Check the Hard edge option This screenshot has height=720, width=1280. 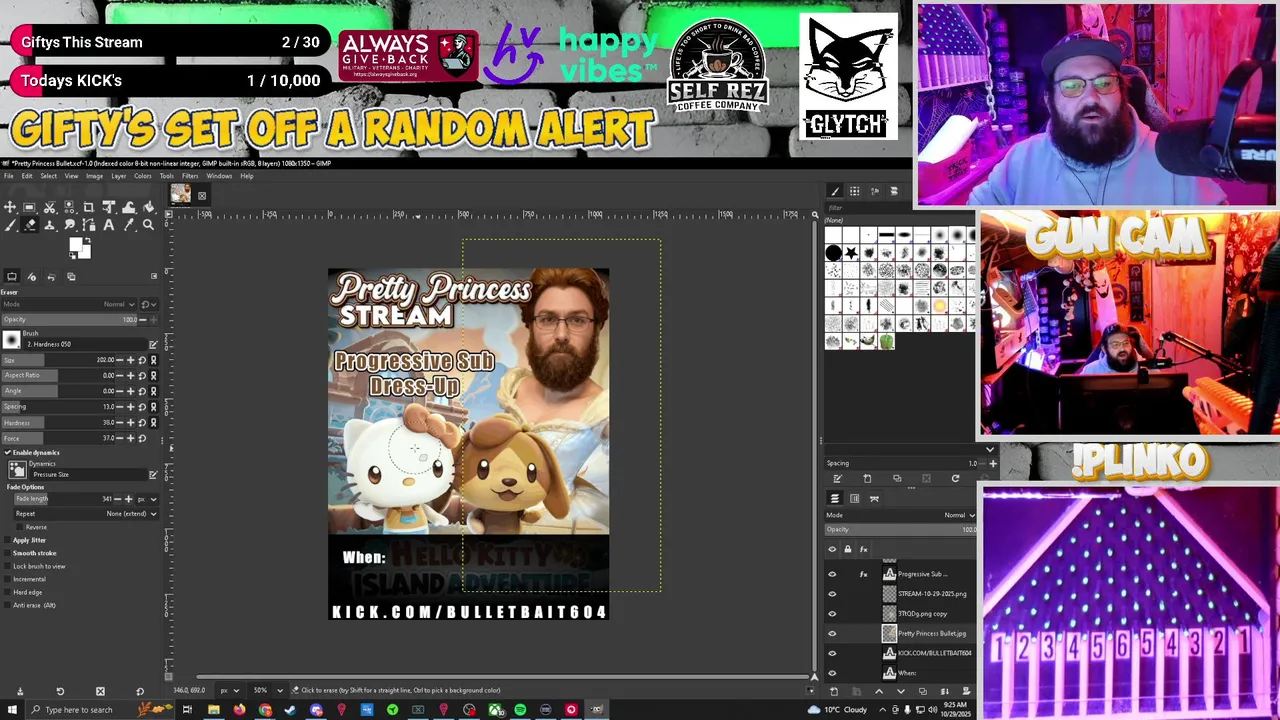pyautogui.click(x=7, y=592)
